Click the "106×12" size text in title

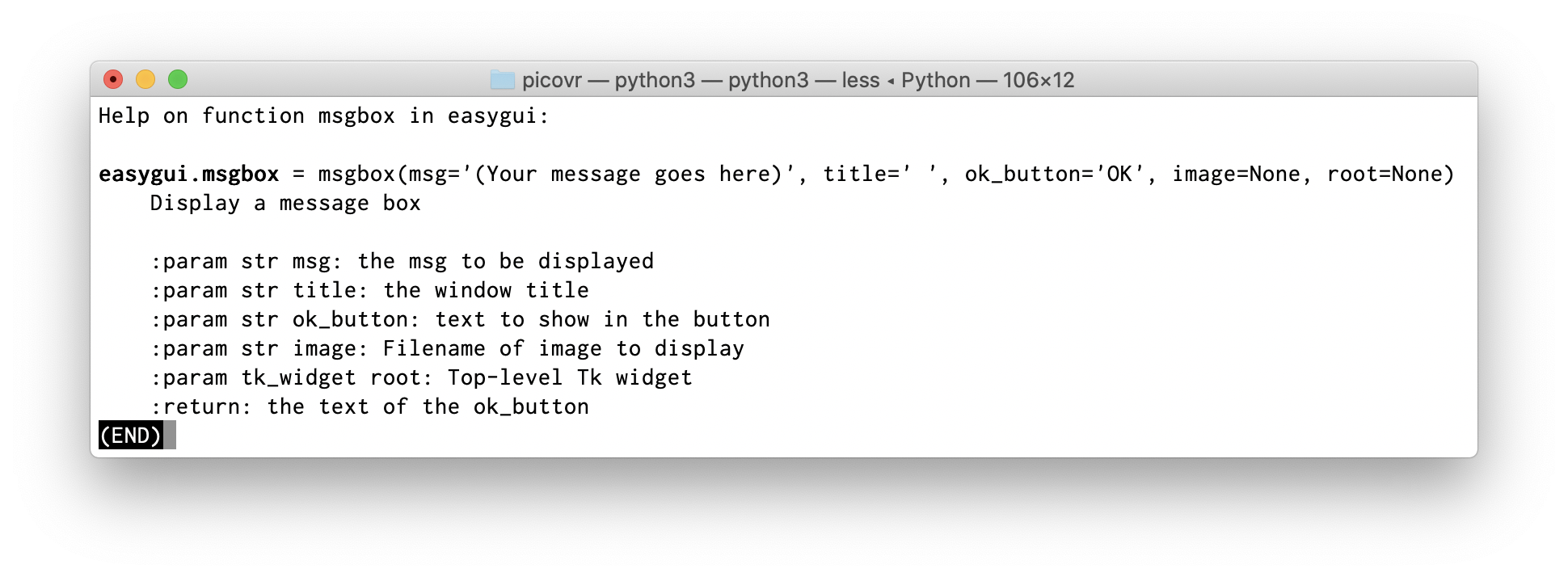point(1039,80)
